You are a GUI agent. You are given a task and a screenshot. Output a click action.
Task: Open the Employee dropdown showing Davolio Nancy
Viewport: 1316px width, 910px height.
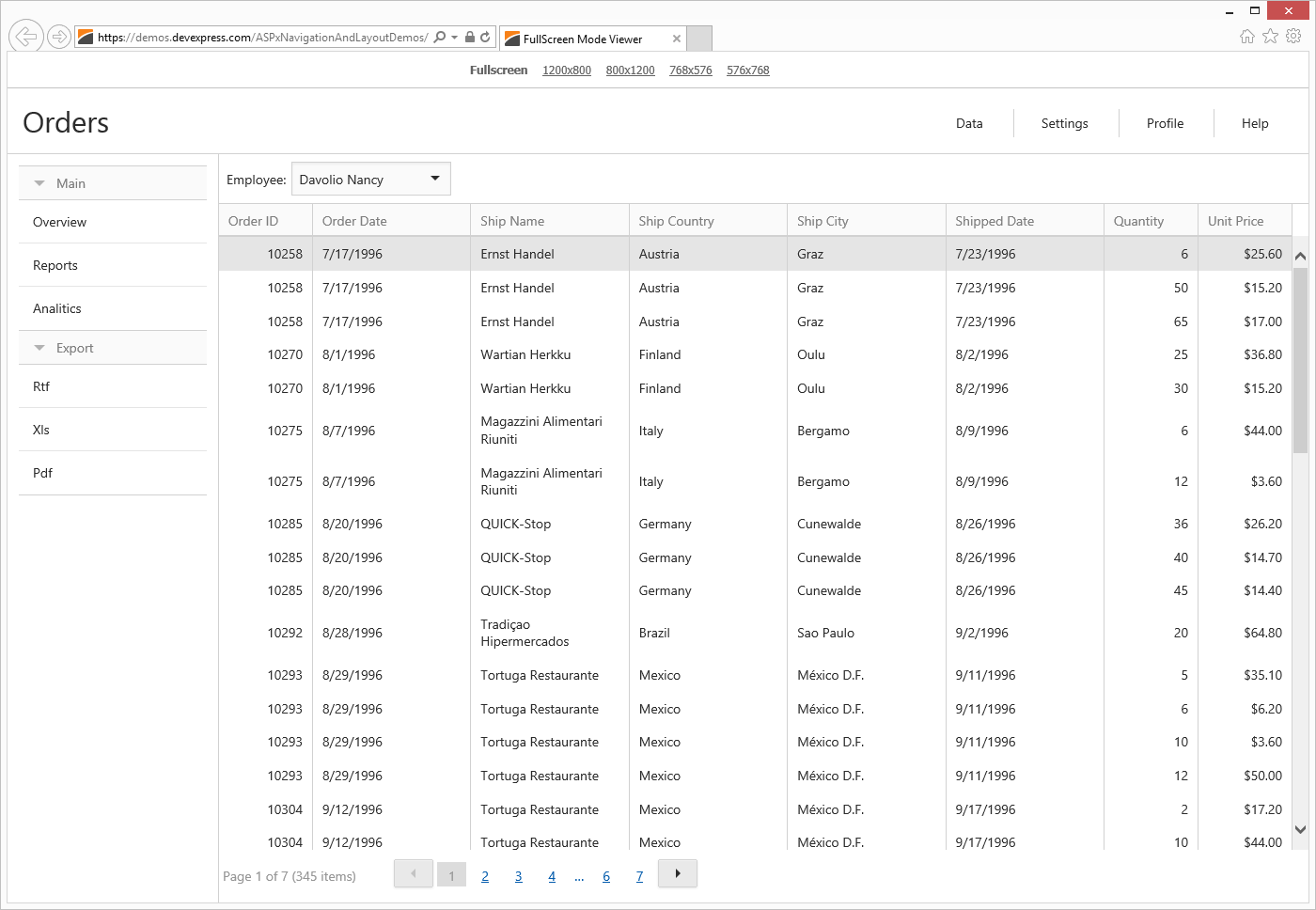coord(435,179)
